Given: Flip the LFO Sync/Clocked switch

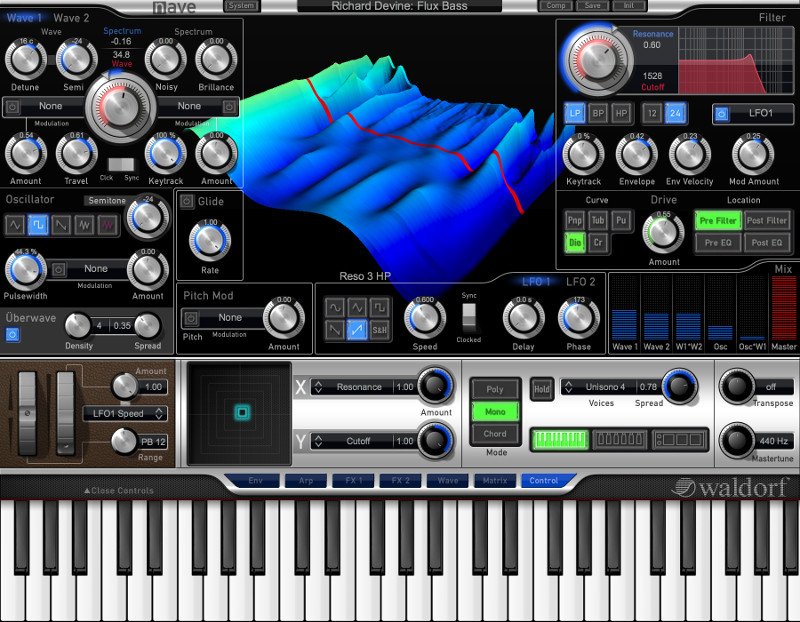Looking at the screenshot, I should tap(468, 316).
